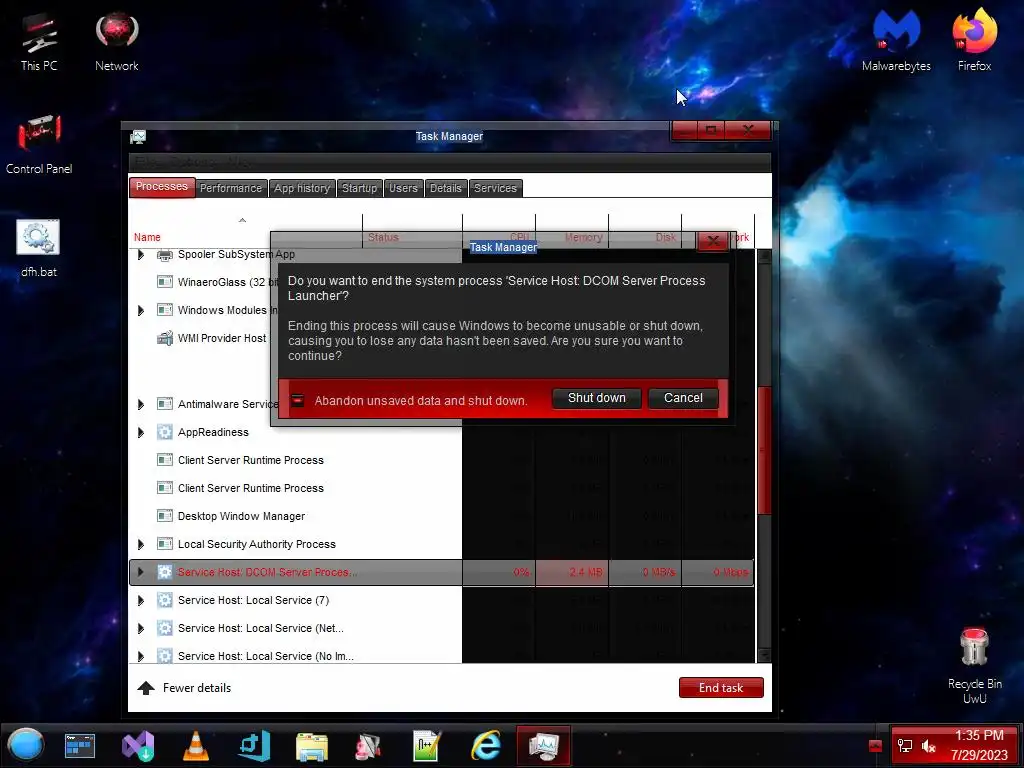Image resolution: width=1024 pixels, height=768 pixels.
Task: Click the network tray icon
Action: click(x=905, y=746)
